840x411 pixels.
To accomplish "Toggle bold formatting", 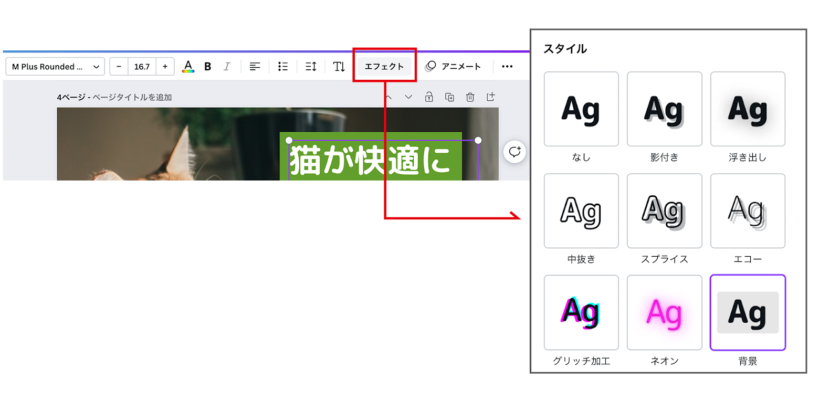I will coord(208,67).
